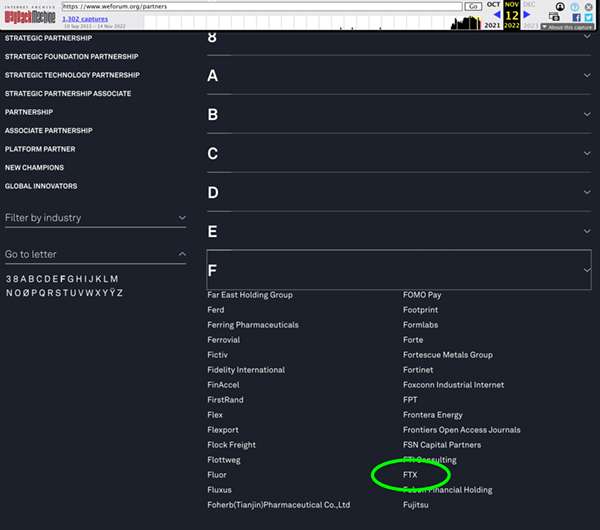Open the Wayback help icon
This screenshot has width=600, height=530.
coord(574,7)
